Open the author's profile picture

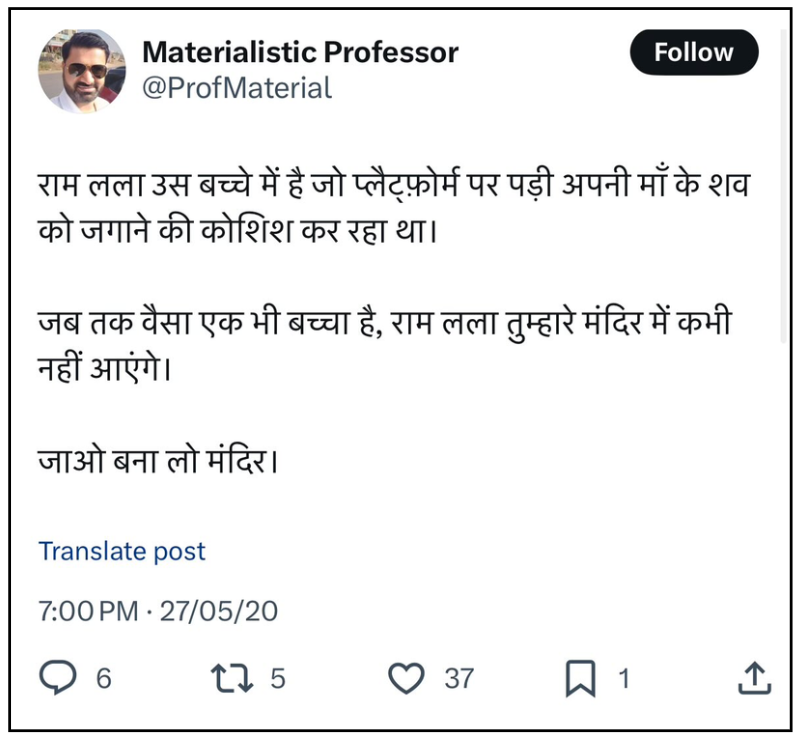pyautogui.click(x=82, y=71)
